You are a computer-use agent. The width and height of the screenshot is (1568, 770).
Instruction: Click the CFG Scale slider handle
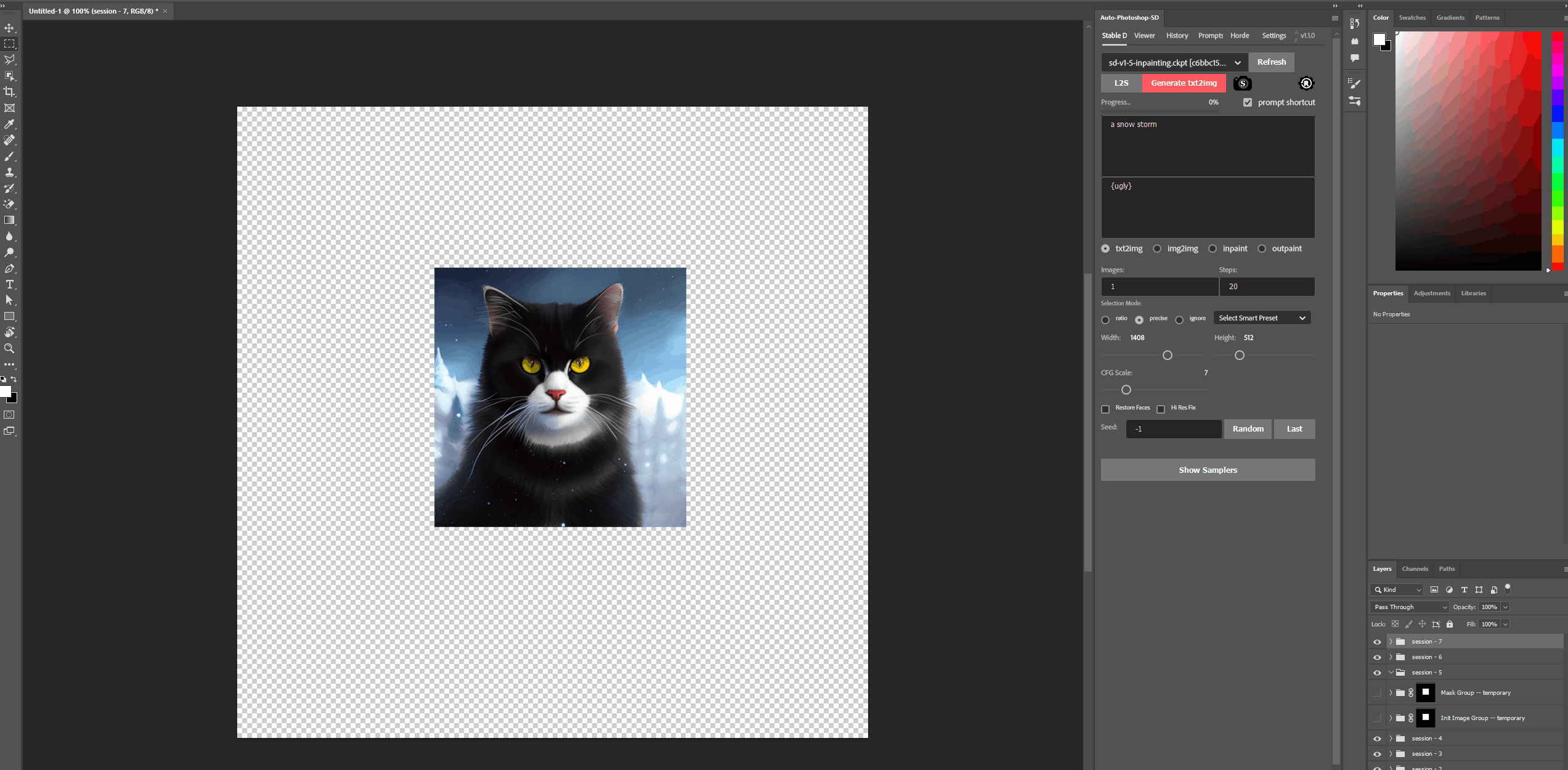1126,390
